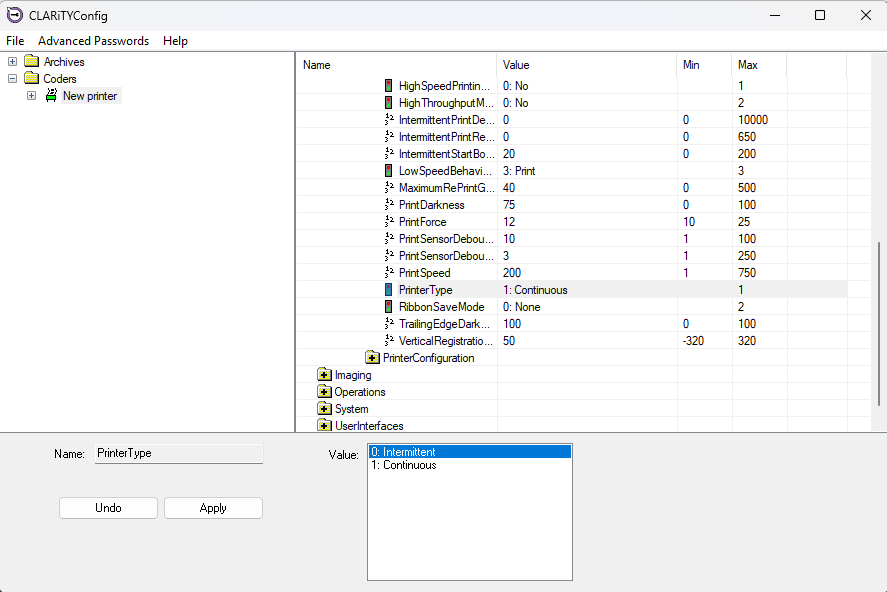Image resolution: width=887 pixels, height=592 pixels.
Task: Click the CLARiTYConfig title bar app icon
Action: [x=14, y=15]
